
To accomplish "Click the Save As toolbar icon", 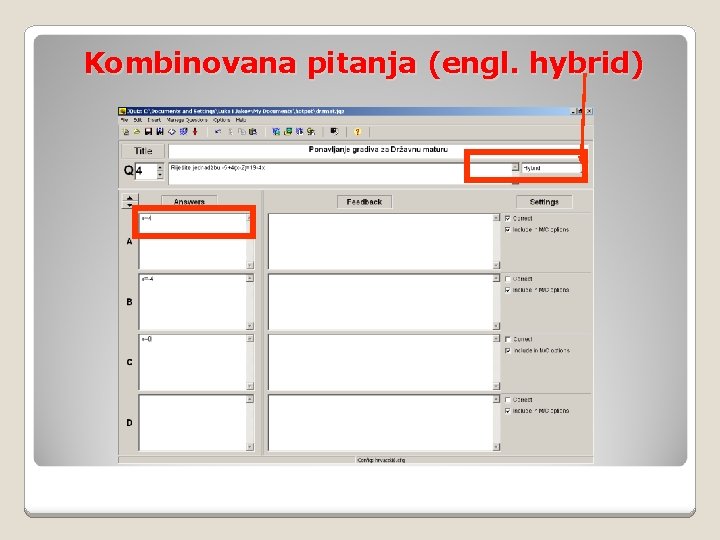I will pos(160,132).
